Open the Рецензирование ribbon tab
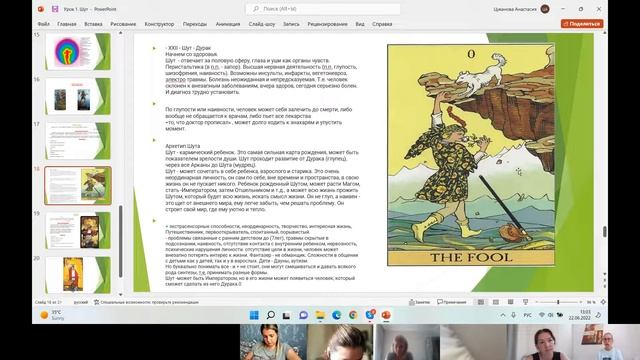This screenshot has height=360, width=640. (327, 24)
